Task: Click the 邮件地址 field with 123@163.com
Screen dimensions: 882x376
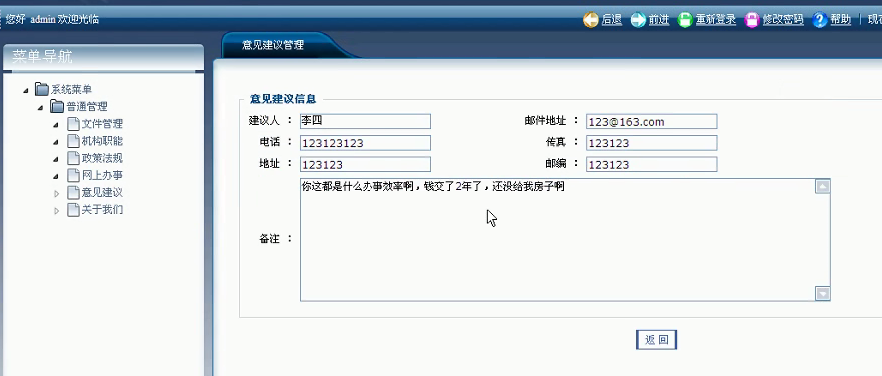Action: [x=651, y=122]
